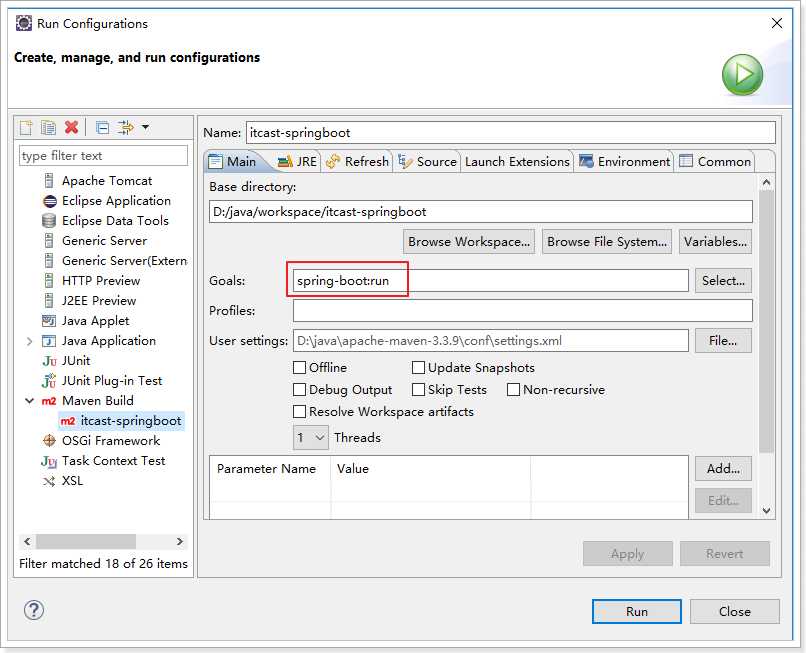Click the Parameter Name column header
The image size is (806, 653).
click(x=266, y=468)
